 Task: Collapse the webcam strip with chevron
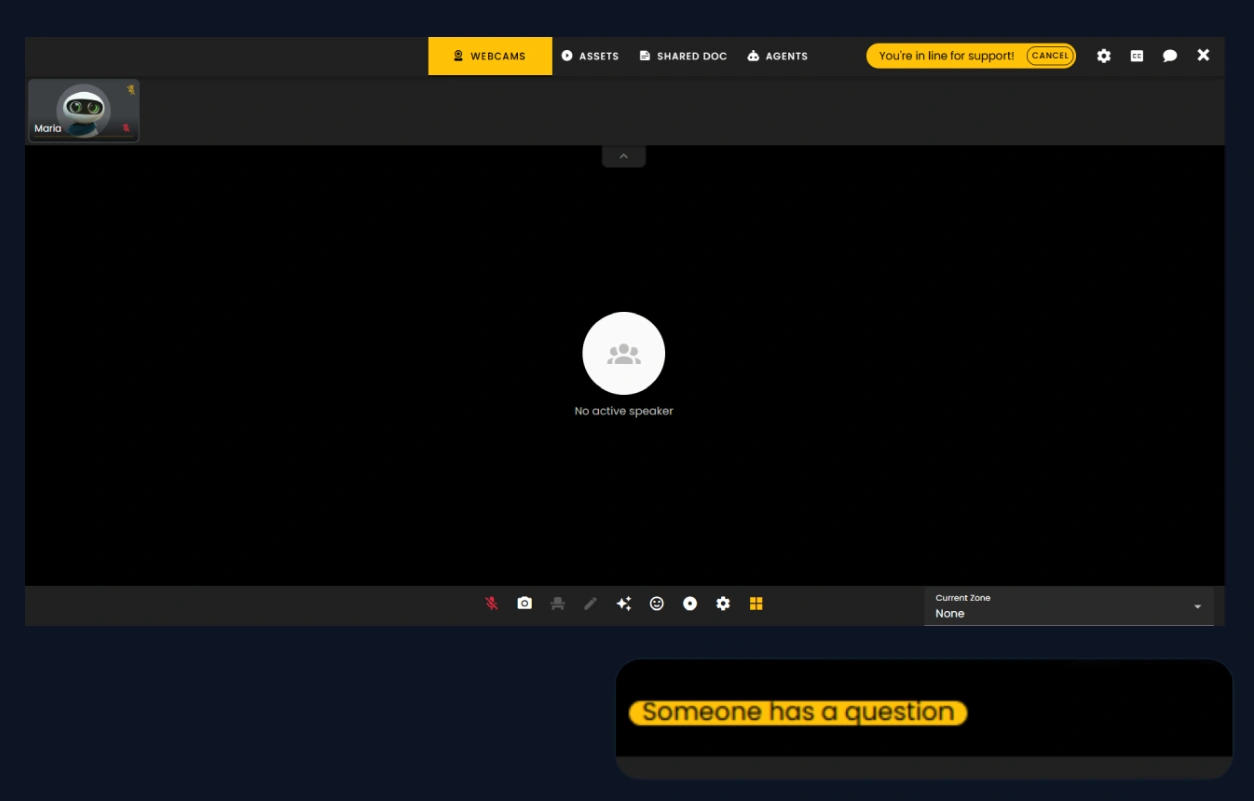624,157
